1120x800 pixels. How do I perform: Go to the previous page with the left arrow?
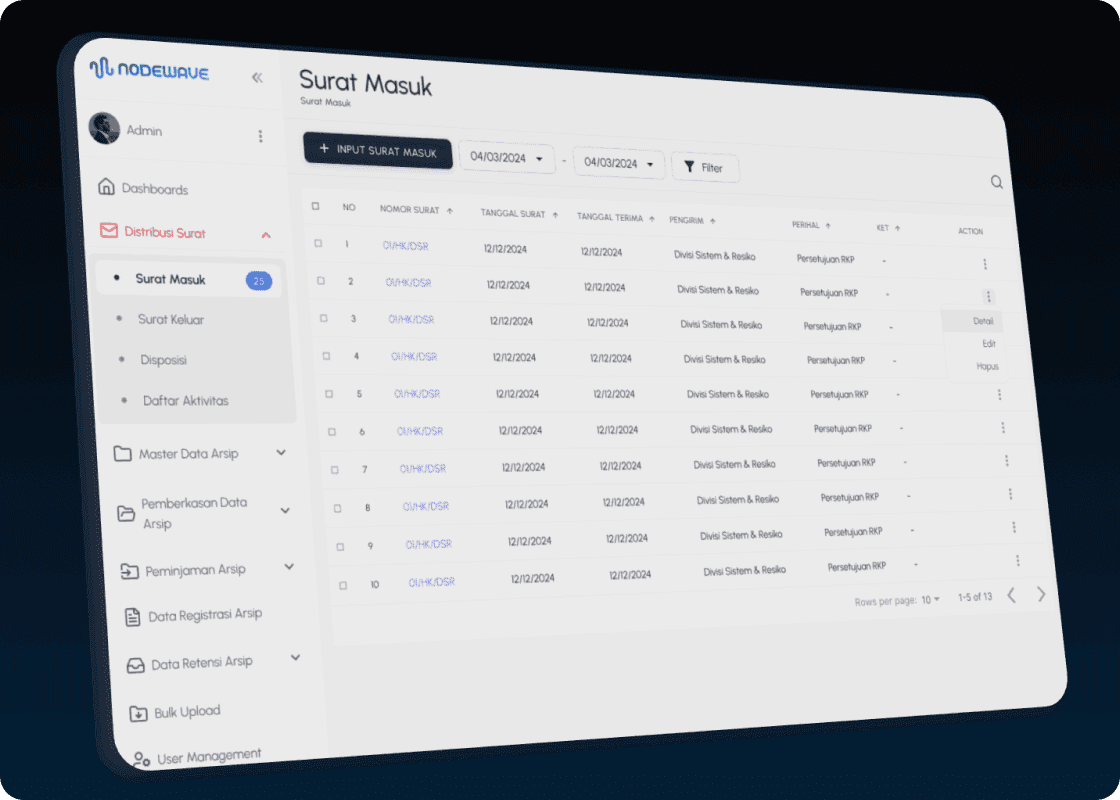point(1011,595)
